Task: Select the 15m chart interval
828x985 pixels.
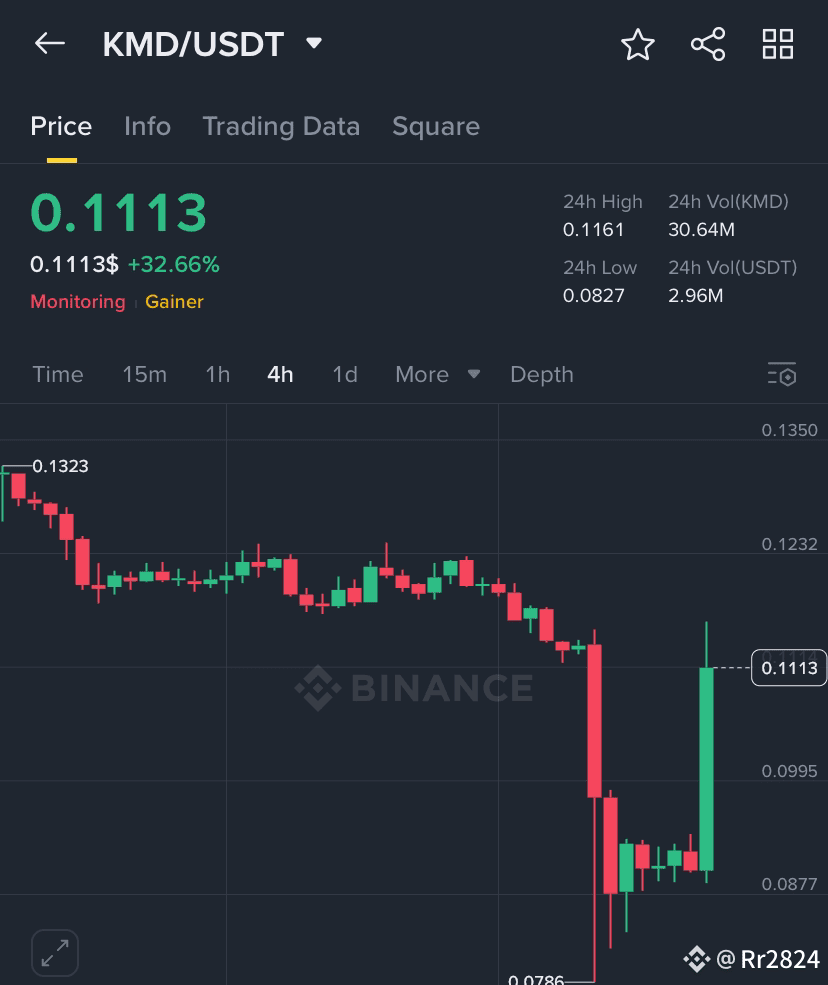Action: click(x=144, y=374)
